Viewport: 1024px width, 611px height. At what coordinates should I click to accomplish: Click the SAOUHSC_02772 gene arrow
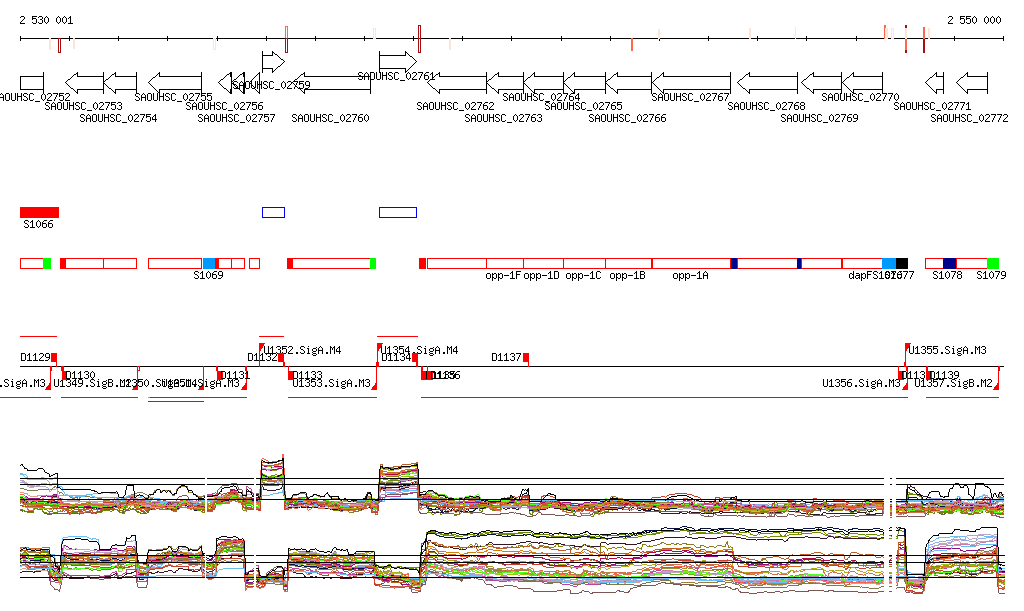972,83
